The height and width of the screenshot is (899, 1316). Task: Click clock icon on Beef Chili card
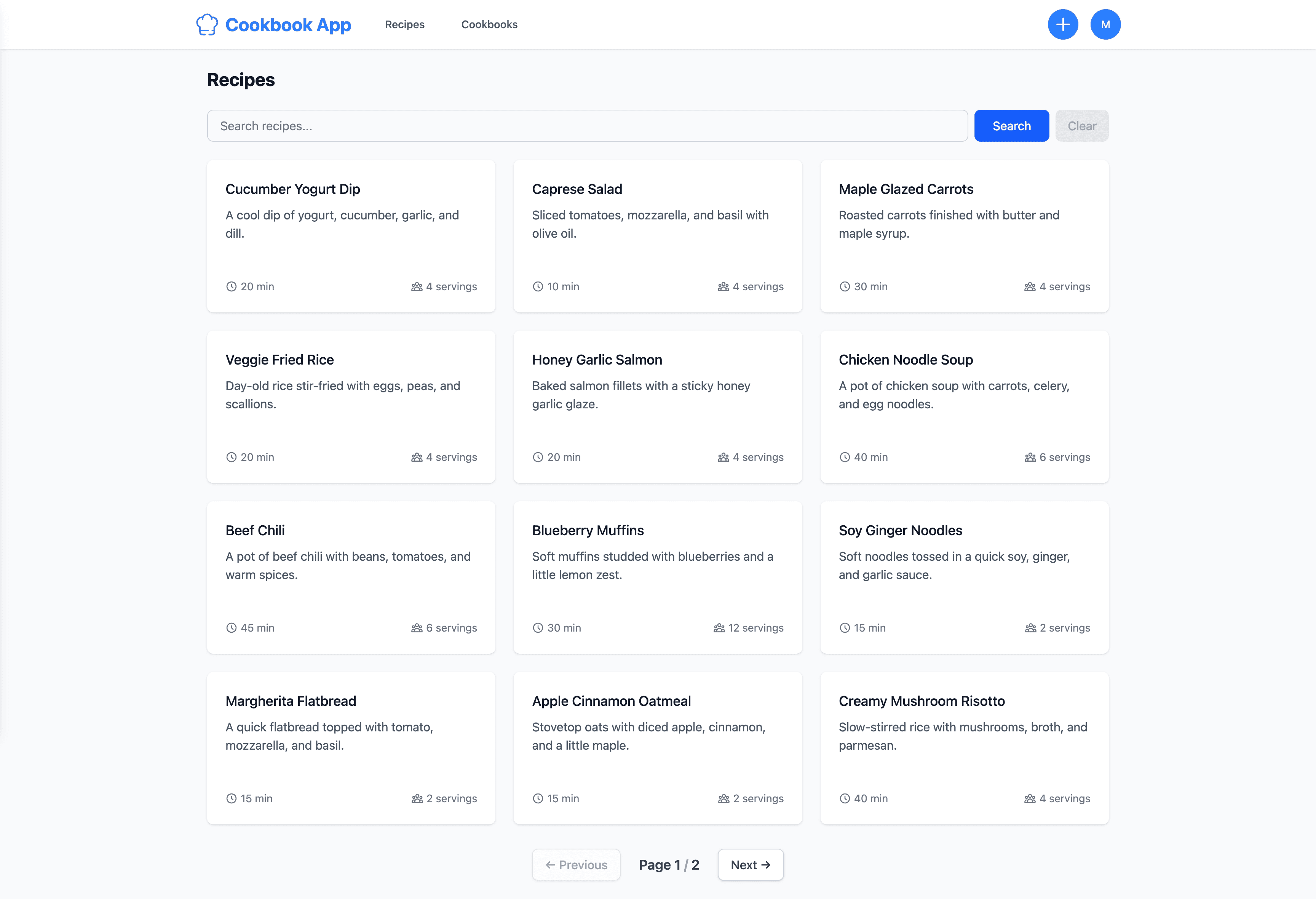231,628
